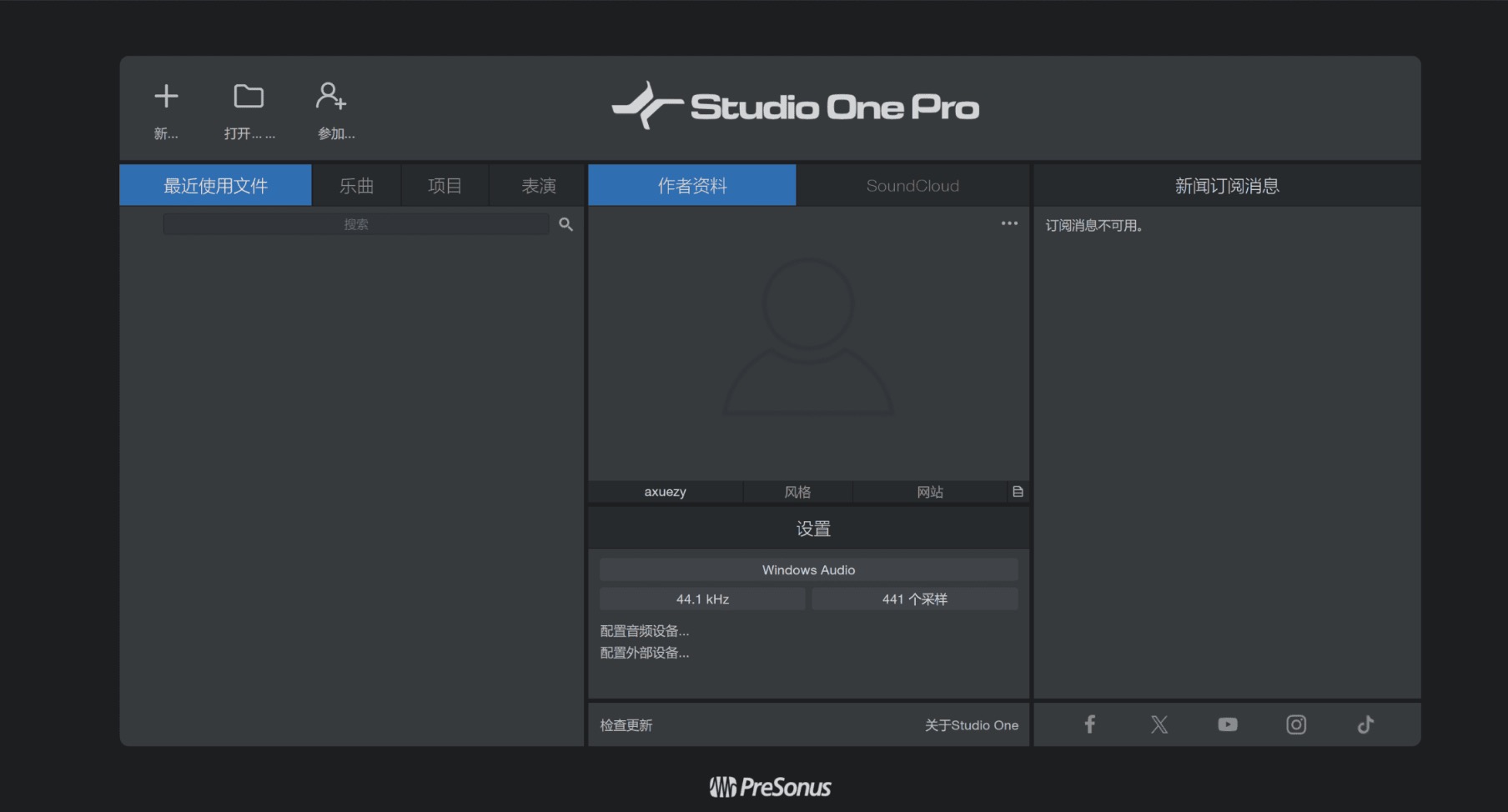This screenshot has width=1508, height=812.
Task: Click the join user icon with plus
Action: coord(331,96)
